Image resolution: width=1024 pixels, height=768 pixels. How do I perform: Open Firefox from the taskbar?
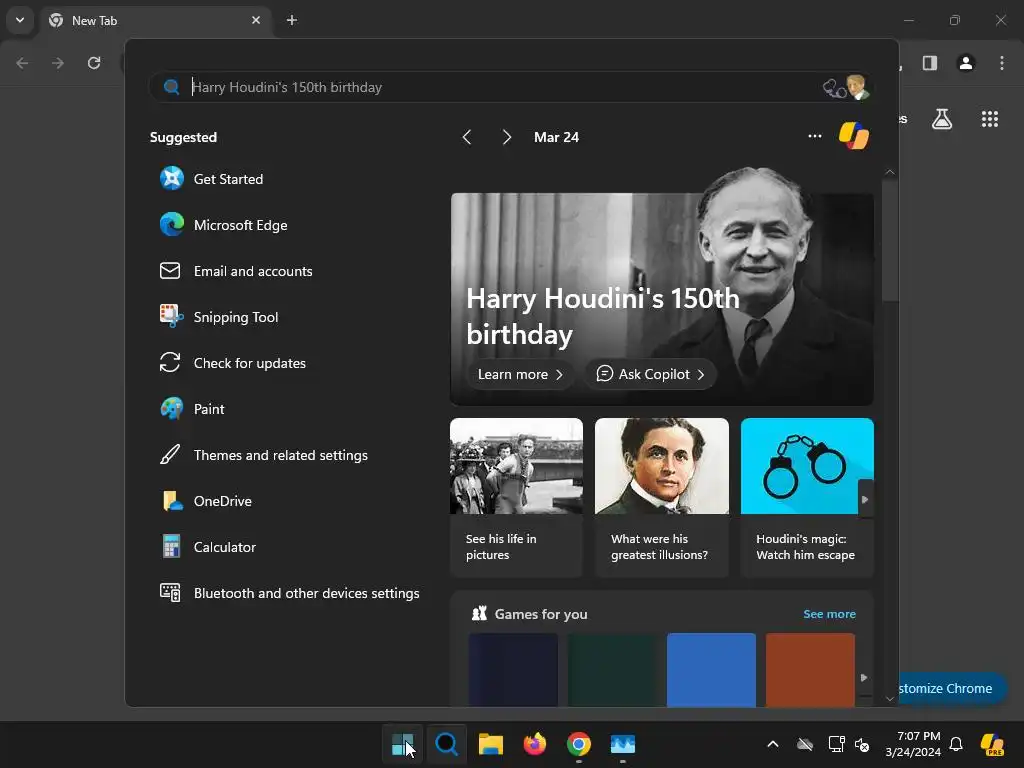tap(535, 744)
